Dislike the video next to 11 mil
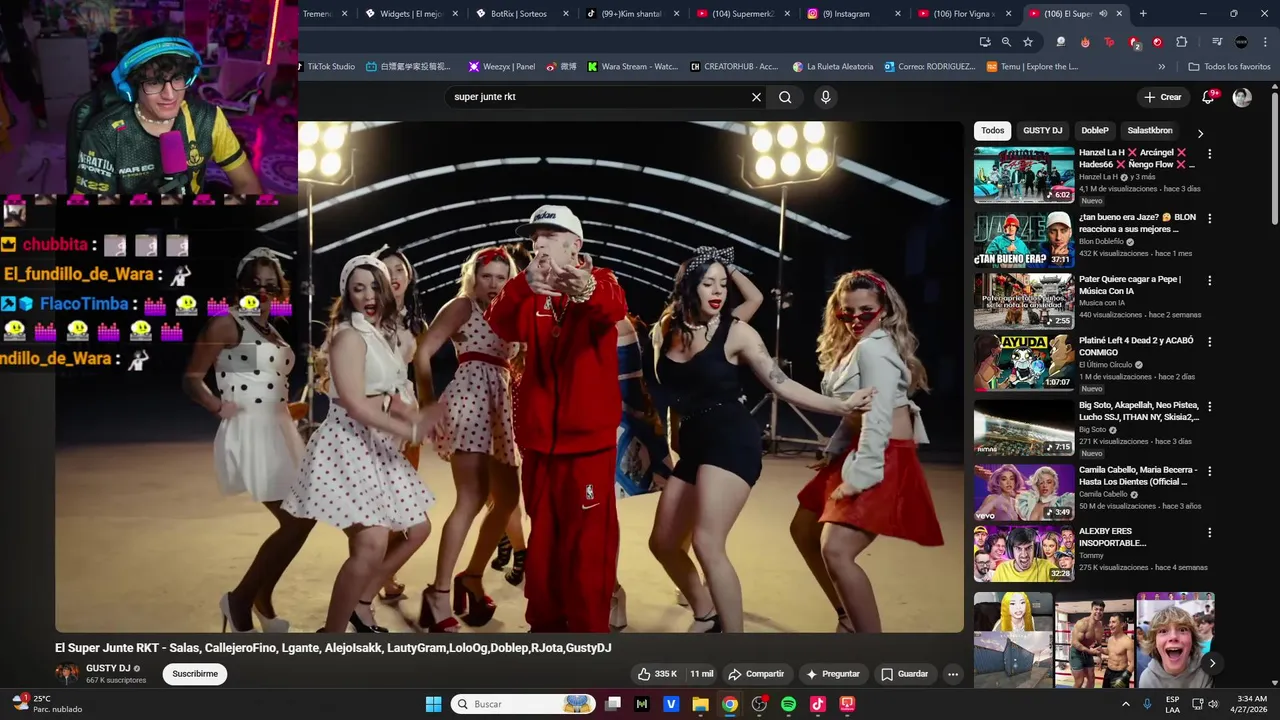Viewport: 1280px width, 720px height. 702,674
